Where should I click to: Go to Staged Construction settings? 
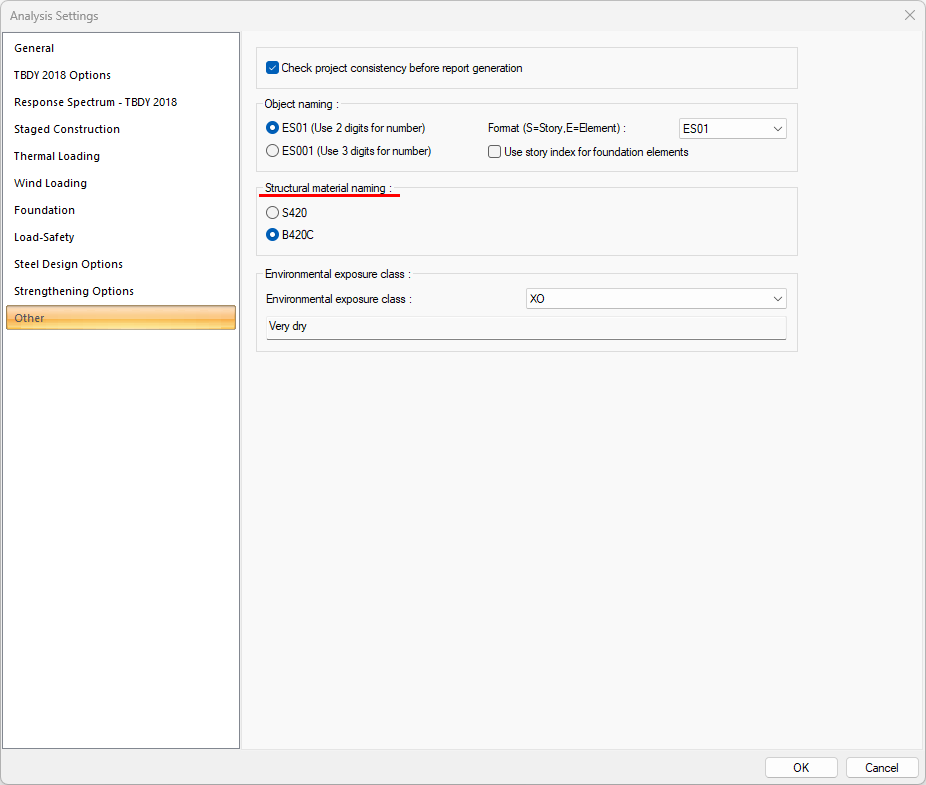click(67, 129)
